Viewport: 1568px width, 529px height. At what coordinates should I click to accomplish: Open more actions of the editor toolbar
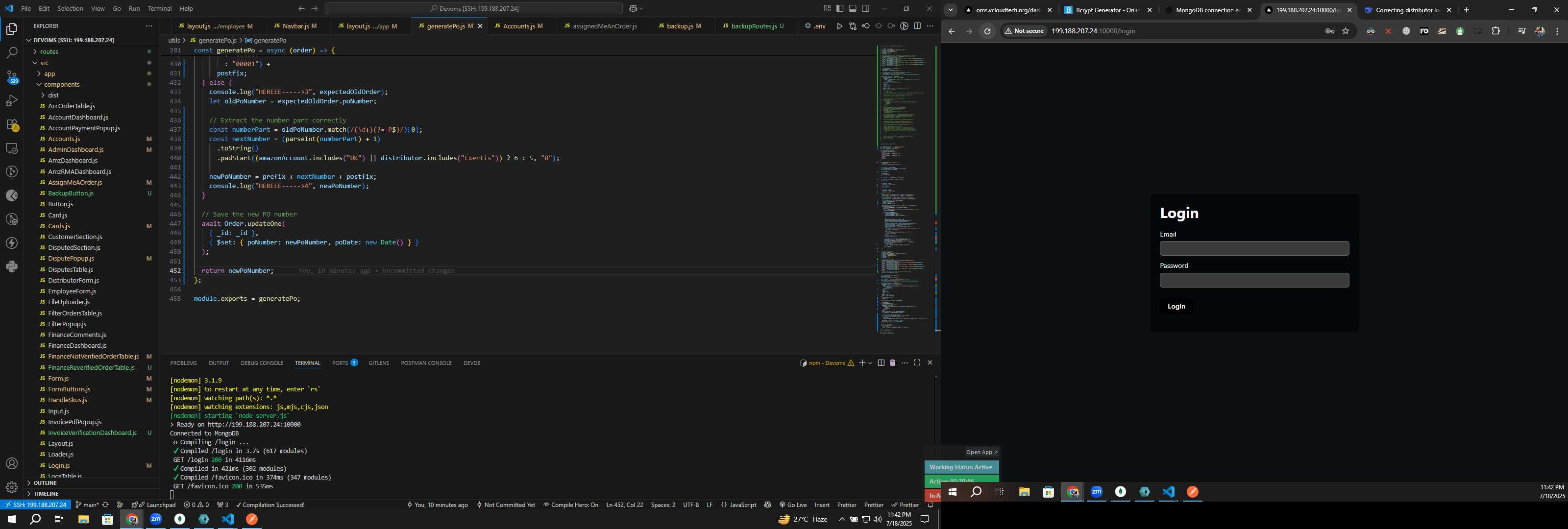930,26
